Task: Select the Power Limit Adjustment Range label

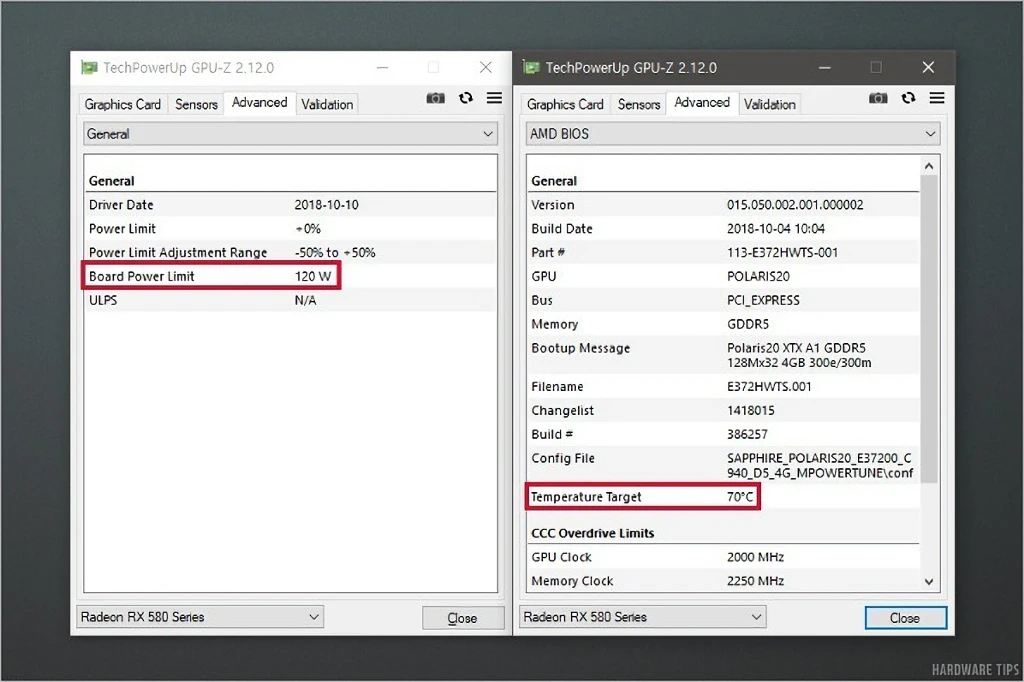Action: 178,252
